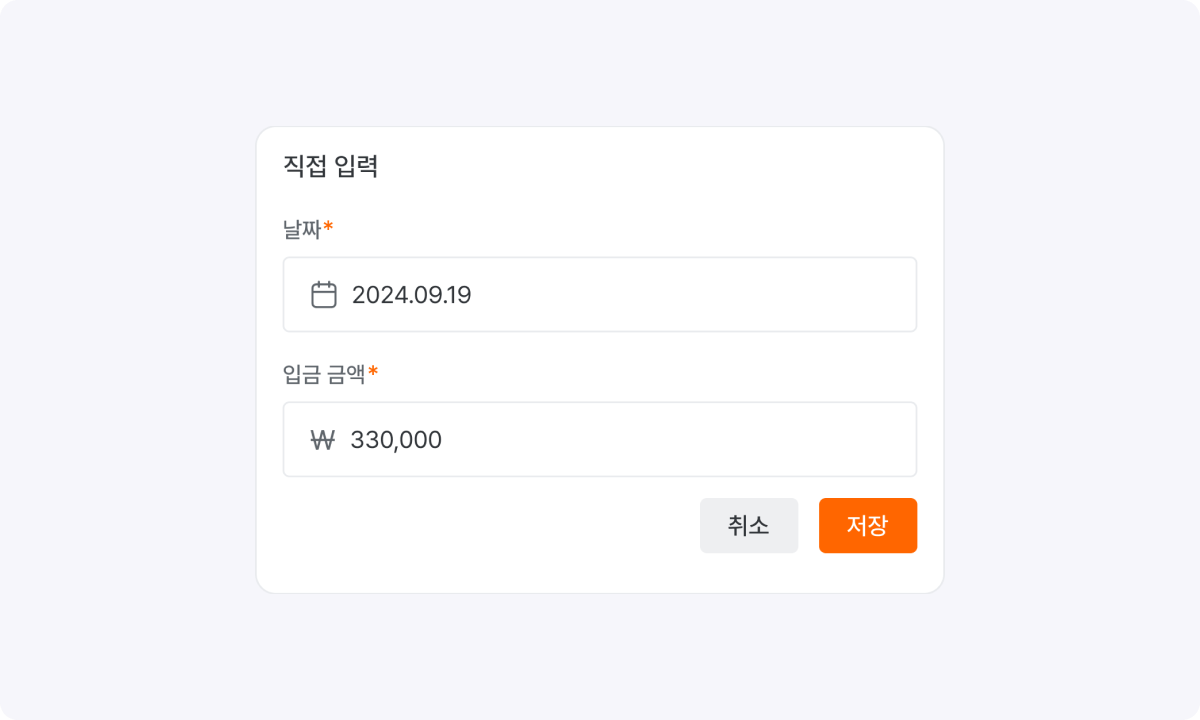The height and width of the screenshot is (720, 1200).
Task: Click inside the amount value 330,000
Action: point(397,439)
